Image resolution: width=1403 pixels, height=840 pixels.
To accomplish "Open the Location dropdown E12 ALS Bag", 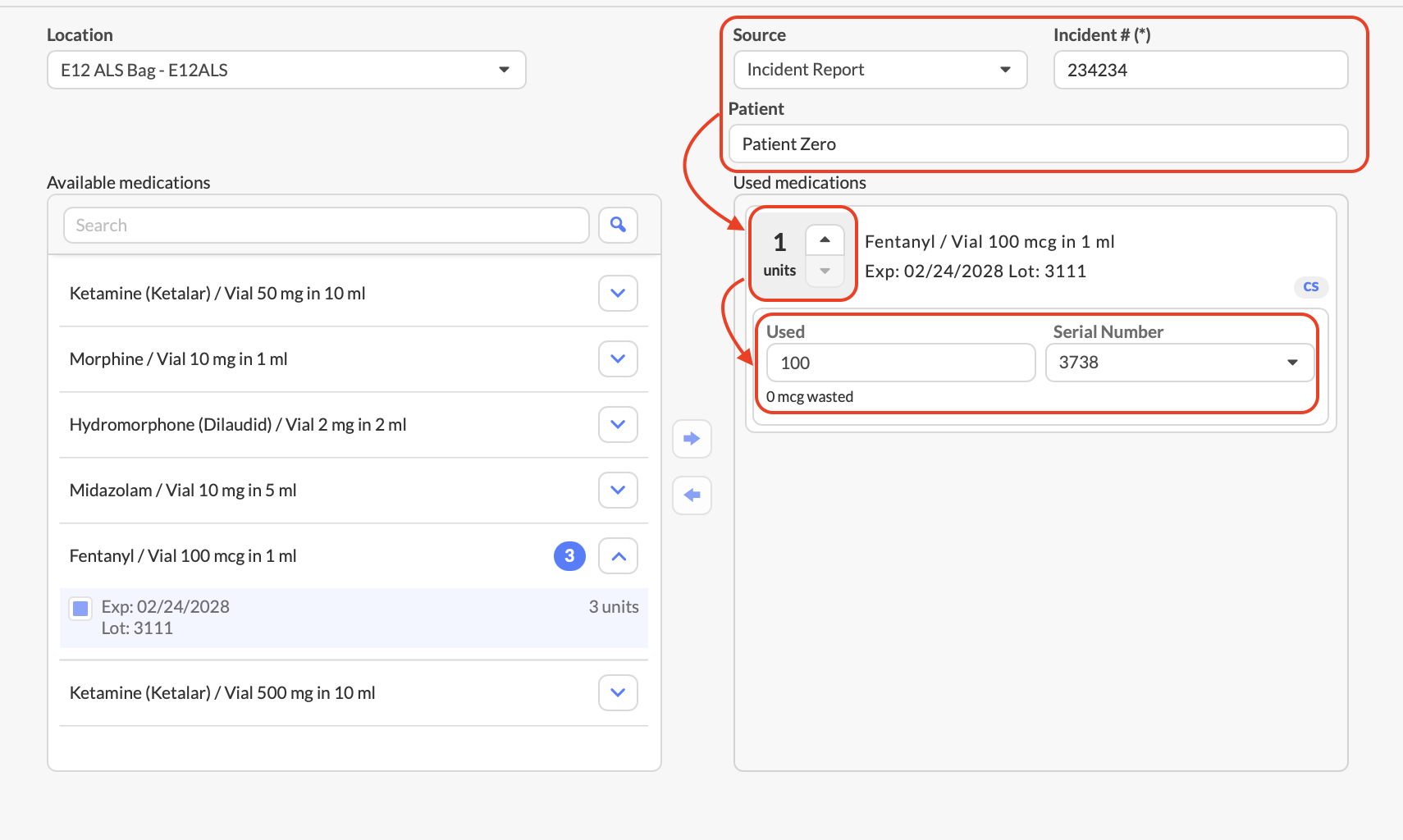I will point(286,71).
